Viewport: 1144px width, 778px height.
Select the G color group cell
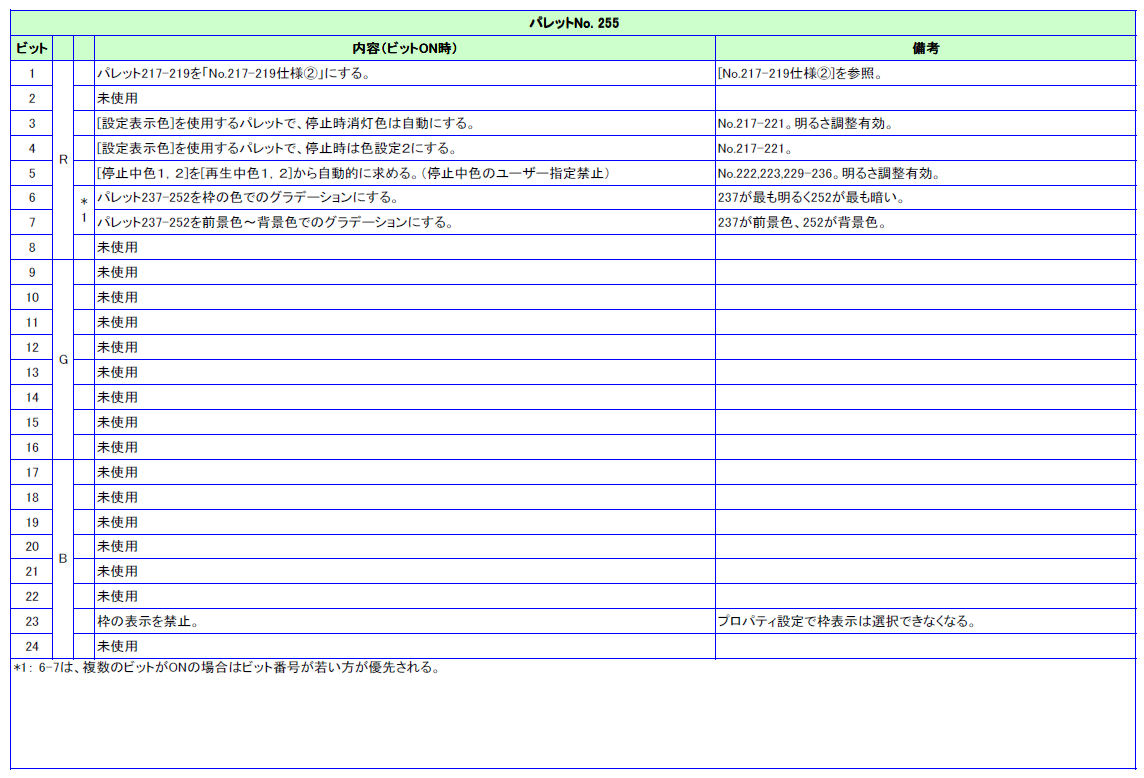[63, 359]
